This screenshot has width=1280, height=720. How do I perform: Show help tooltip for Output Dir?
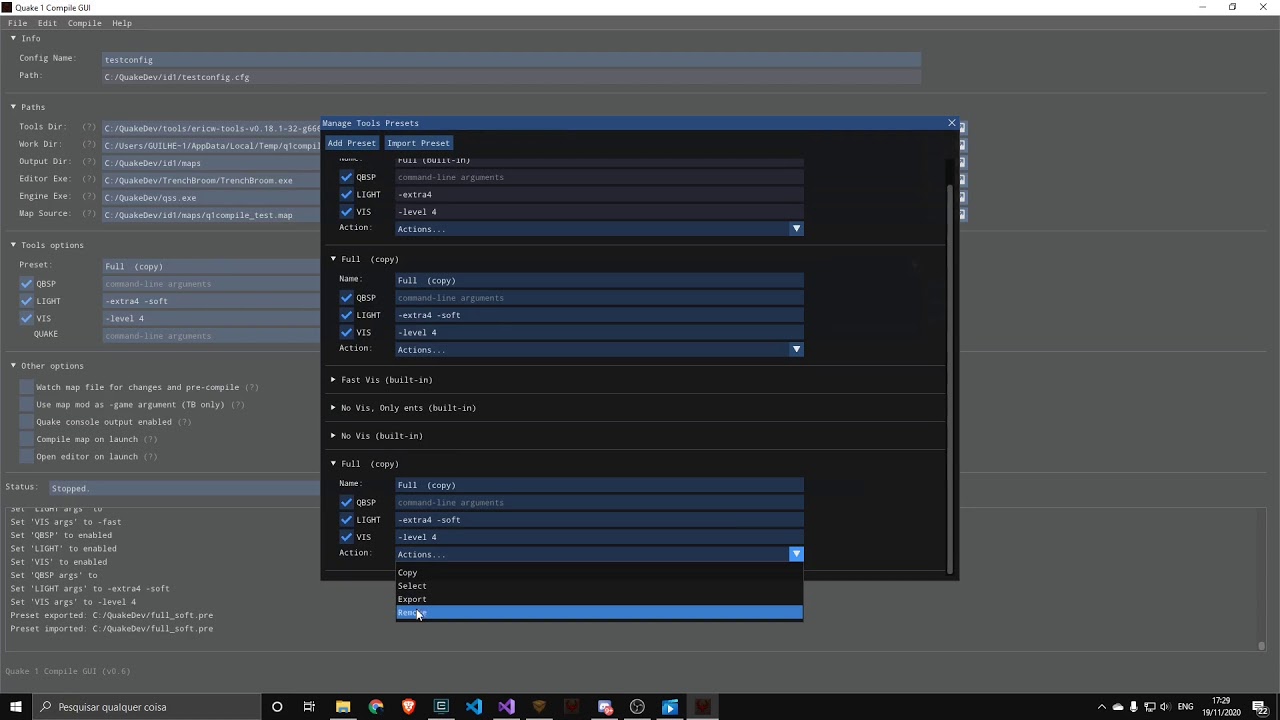click(89, 162)
